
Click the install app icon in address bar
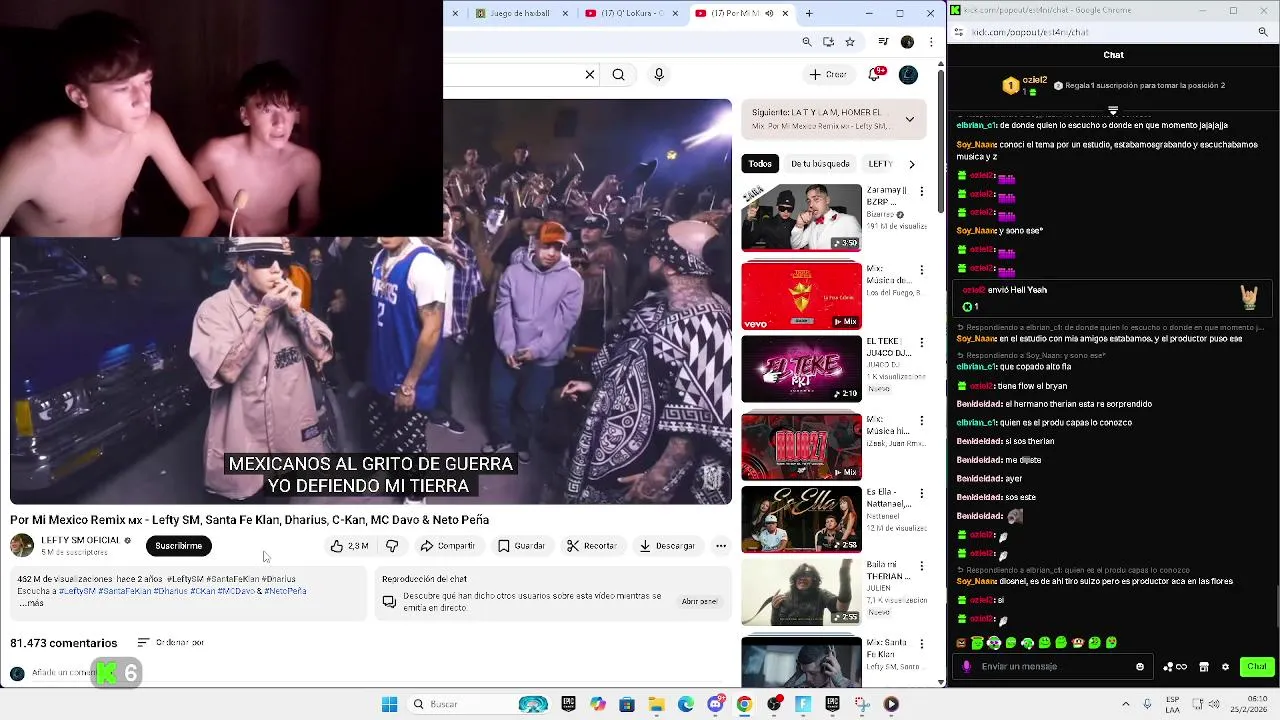[x=828, y=42]
